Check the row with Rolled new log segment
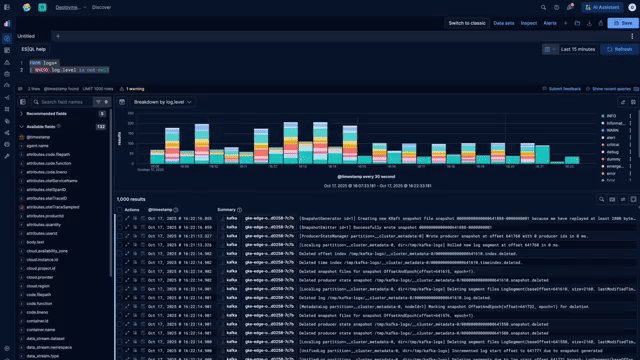Image resolution: width=640 pixels, height=360 pixels. coord(120,245)
